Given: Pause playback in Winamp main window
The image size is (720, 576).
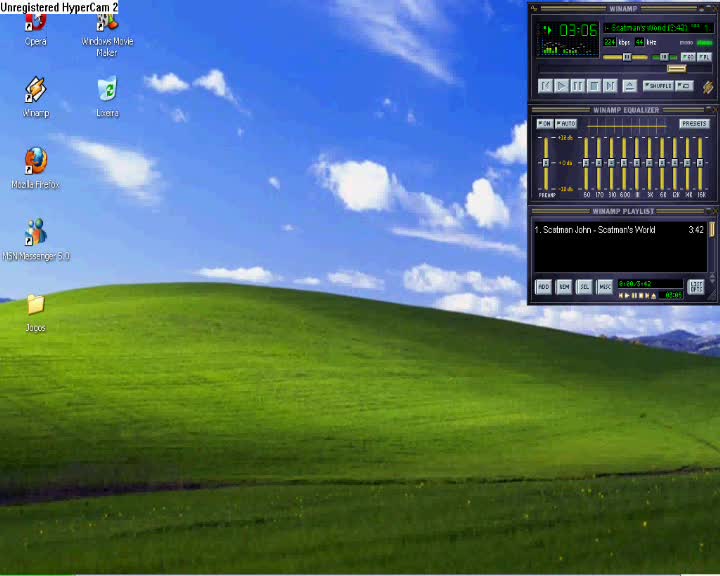Looking at the screenshot, I should (578, 86).
